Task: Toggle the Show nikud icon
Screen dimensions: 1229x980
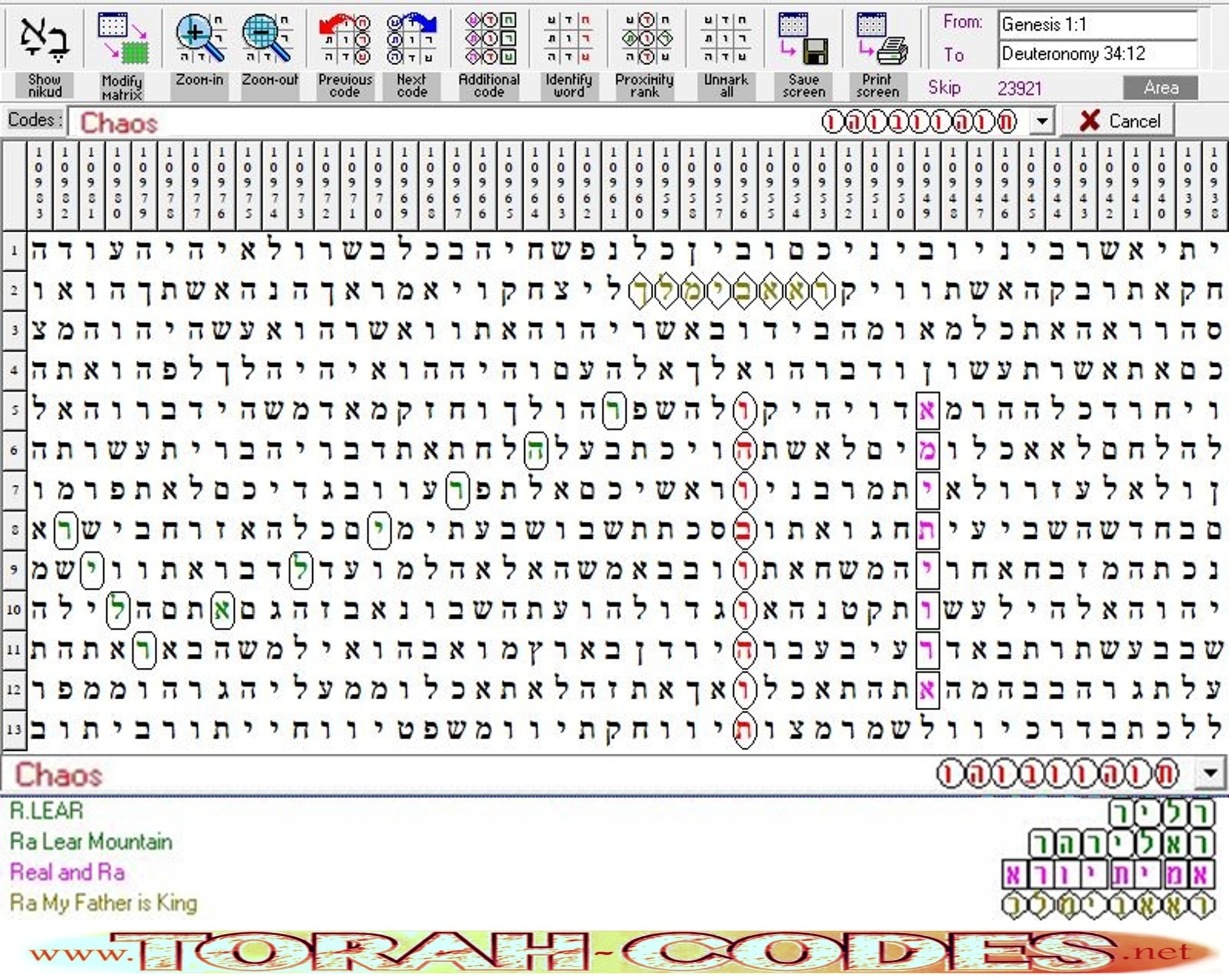Action: 44,38
